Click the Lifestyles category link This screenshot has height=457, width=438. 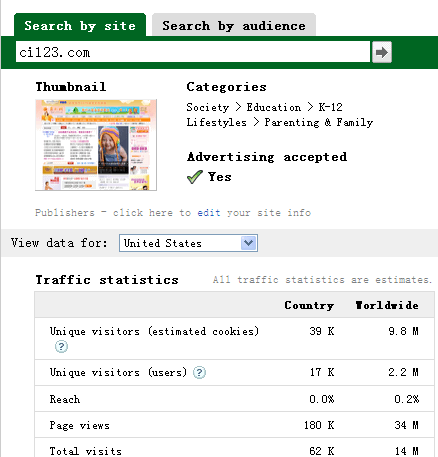(216, 122)
